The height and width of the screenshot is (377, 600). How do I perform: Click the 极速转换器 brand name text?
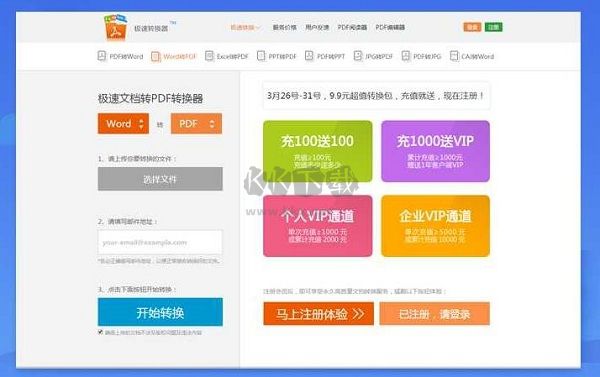coord(151,29)
